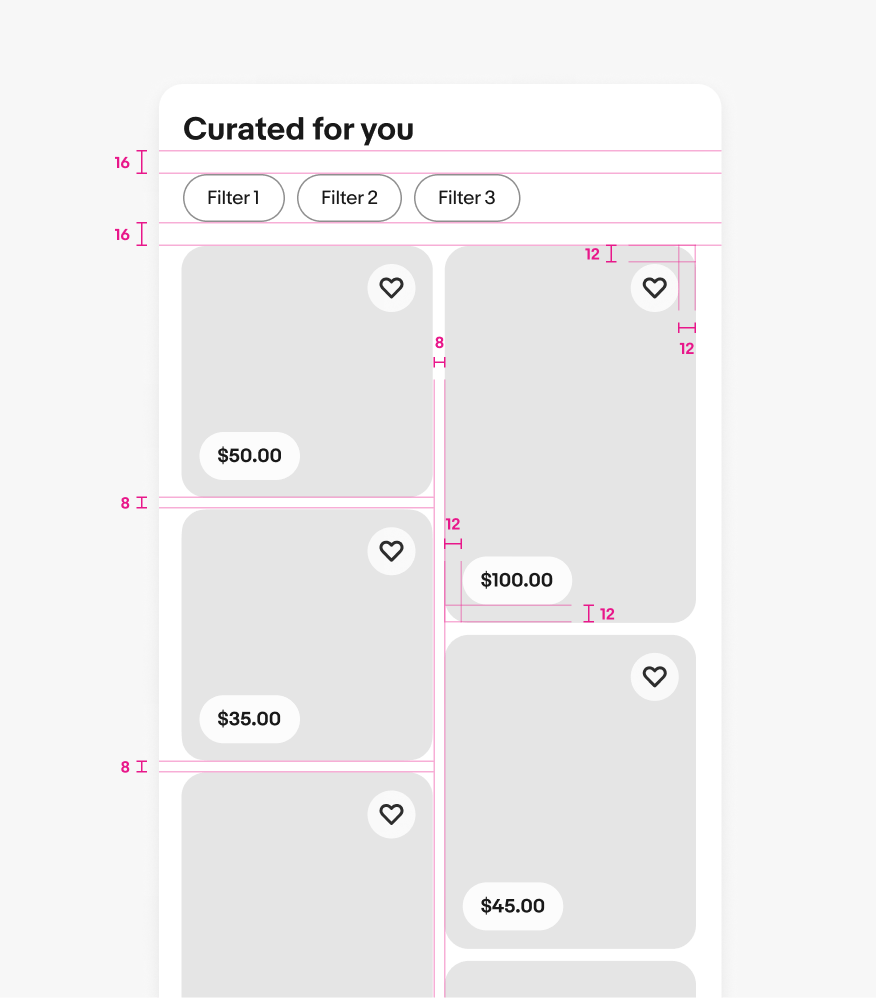
Task: Favorite the $100.00 product using its heart icon
Action: [x=655, y=288]
